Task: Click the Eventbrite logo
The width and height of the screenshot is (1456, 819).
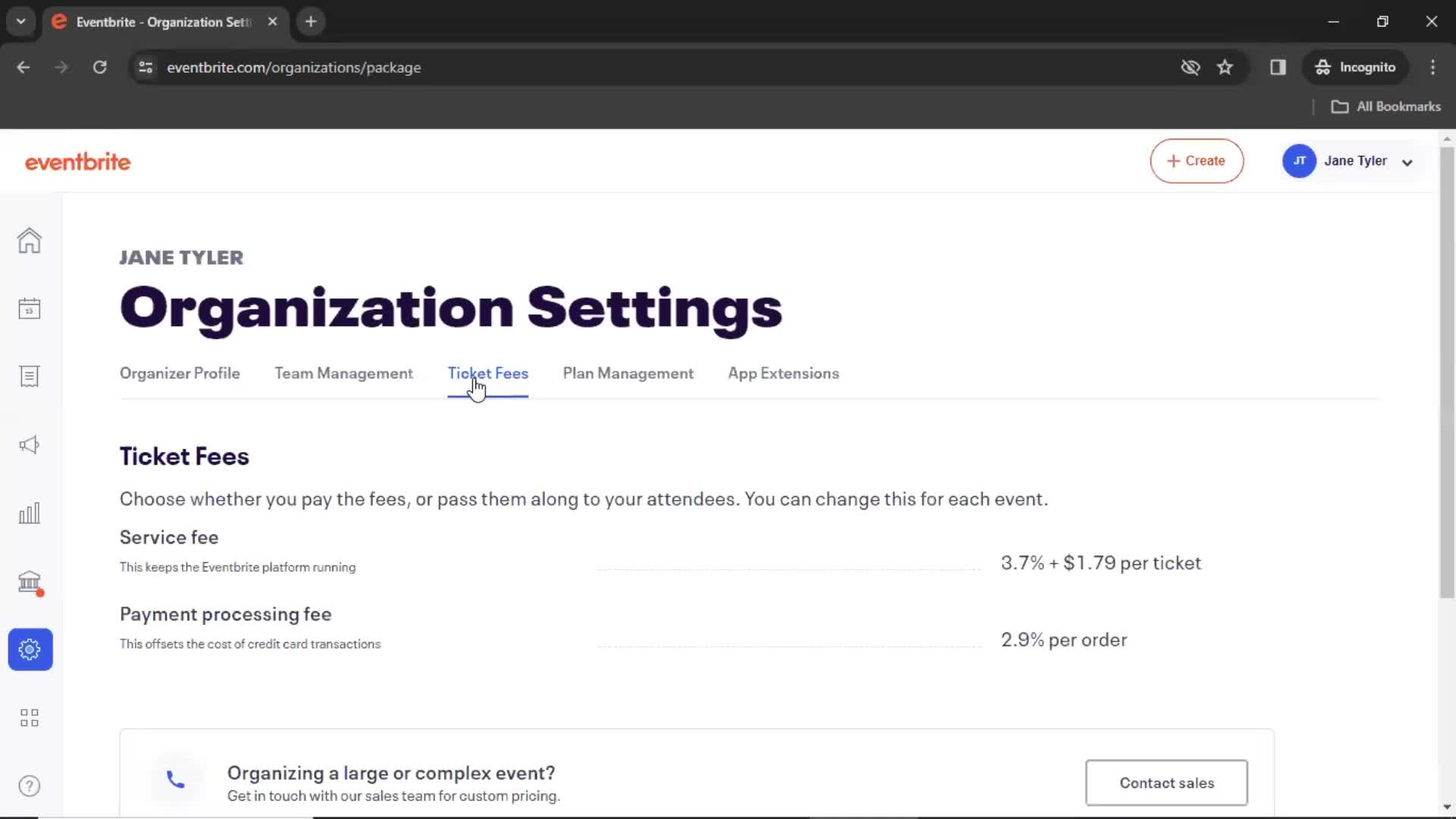Action: pyautogui.click(x=77, y=162)
